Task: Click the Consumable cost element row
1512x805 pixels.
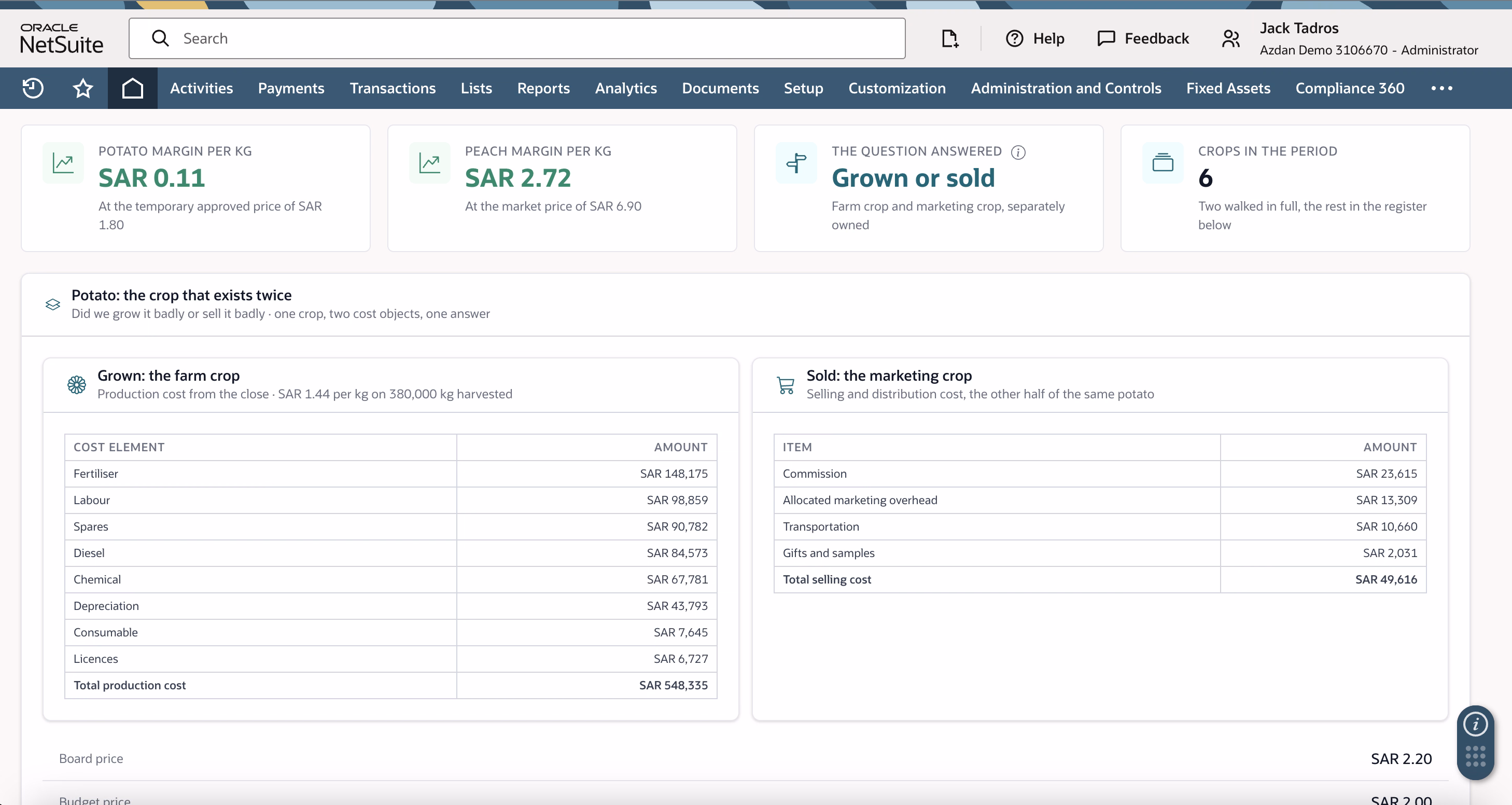Action: 391,632
